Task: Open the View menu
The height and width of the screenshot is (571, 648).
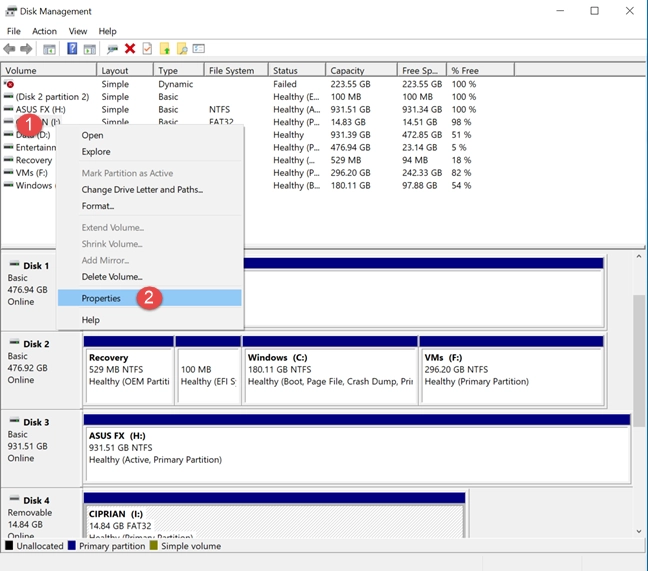Action: [78, 31]
